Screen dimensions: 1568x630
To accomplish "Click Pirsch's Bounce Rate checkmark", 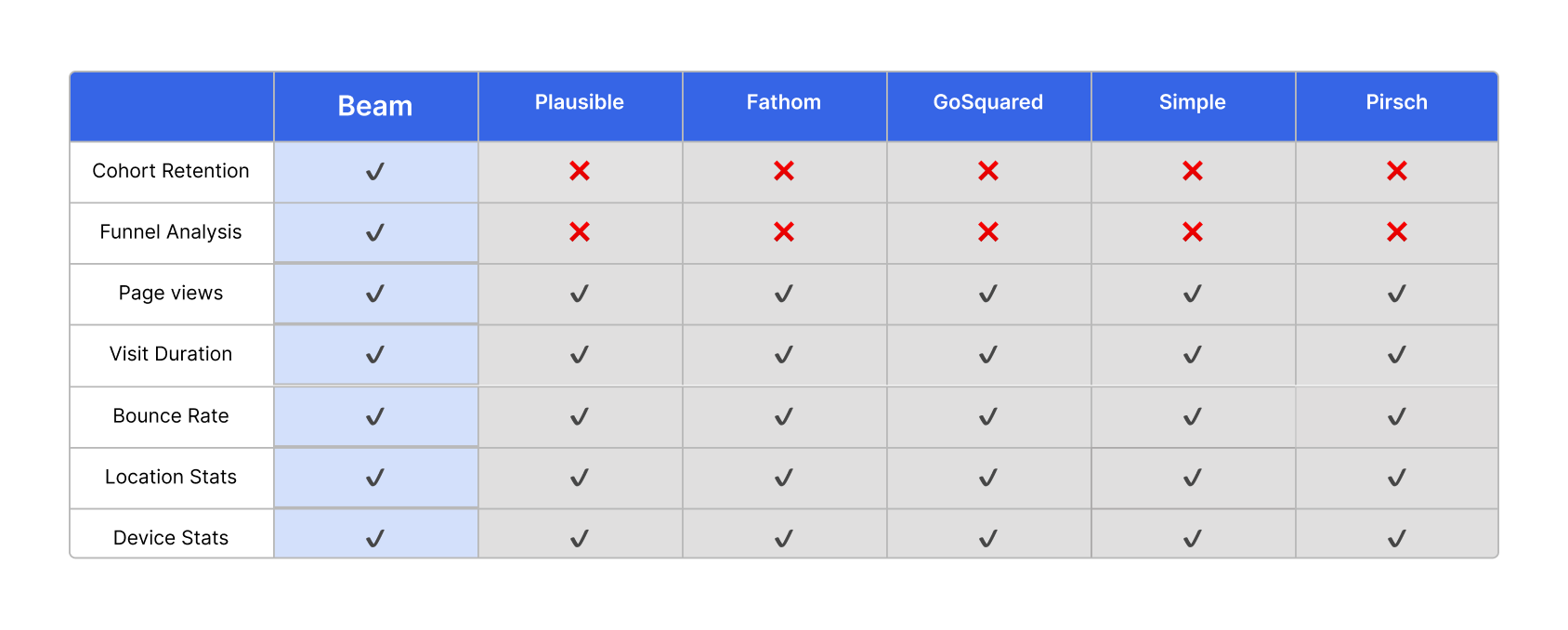I will 1397,417.
